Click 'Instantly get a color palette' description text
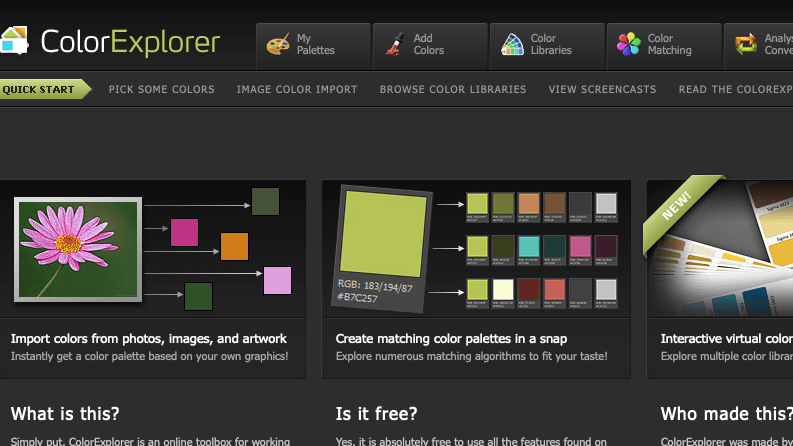This screenshot has width=793, height=446. point(150,356)
